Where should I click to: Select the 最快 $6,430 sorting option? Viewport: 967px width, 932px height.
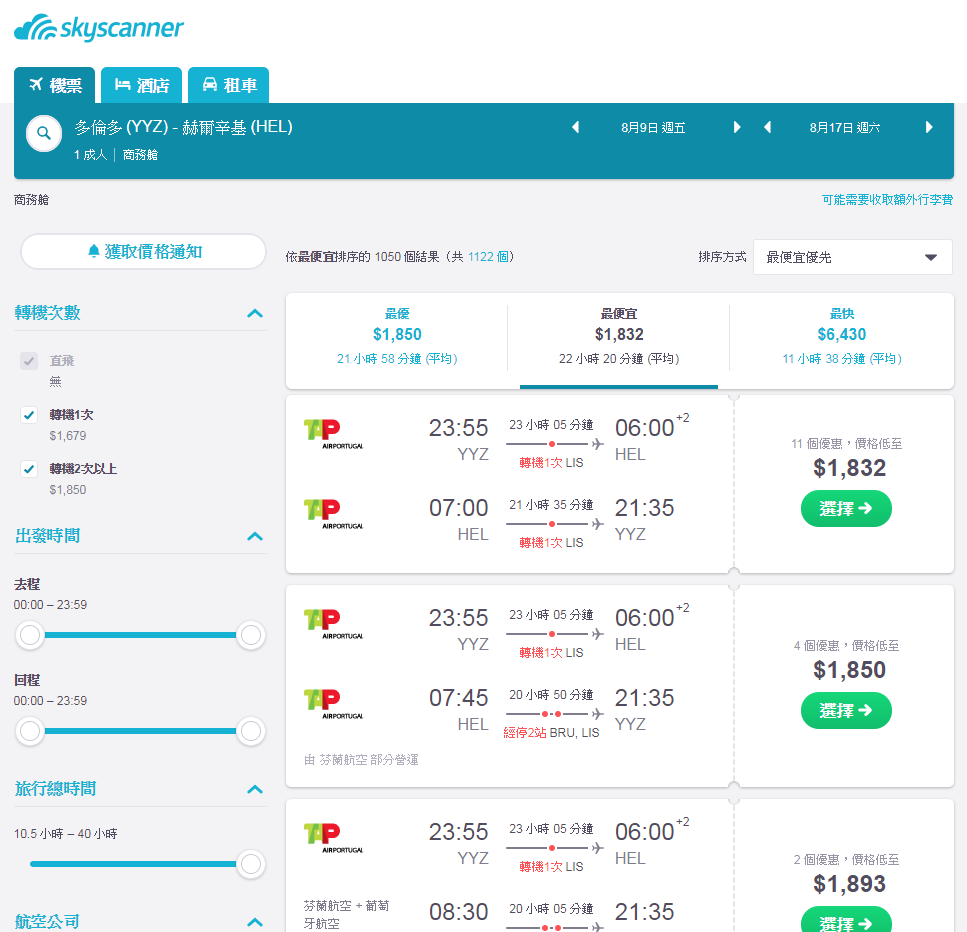(842, 336)
